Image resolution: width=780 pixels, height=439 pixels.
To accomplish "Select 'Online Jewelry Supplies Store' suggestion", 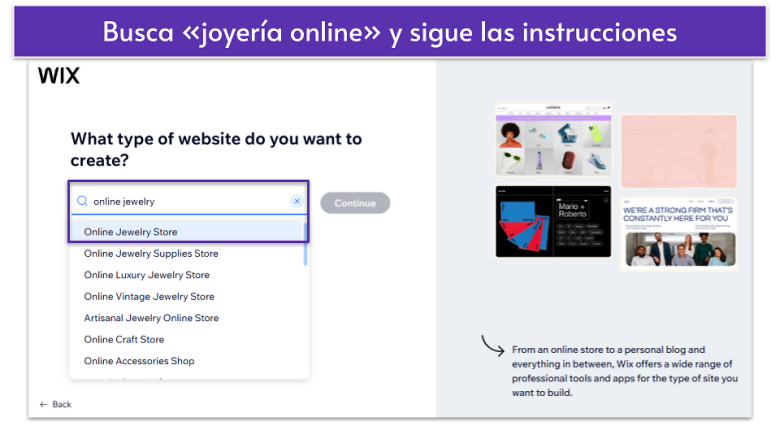I will (151, 254).
